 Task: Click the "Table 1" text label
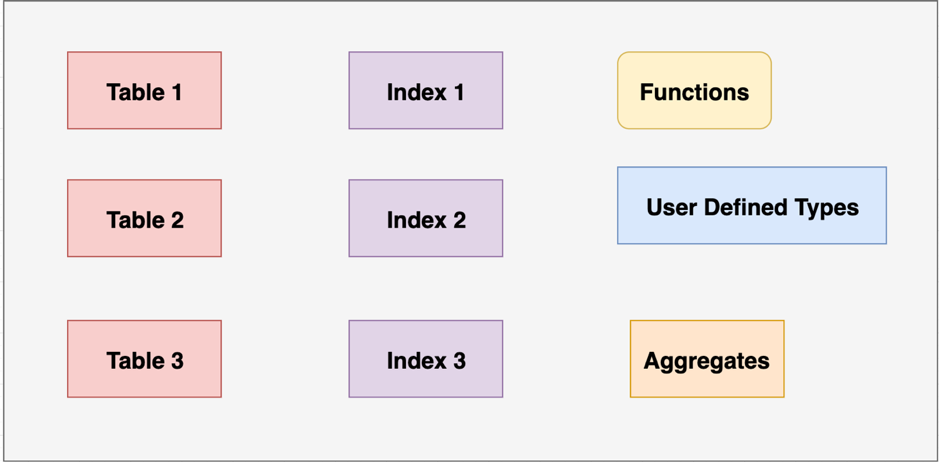(x=144, y=92)
